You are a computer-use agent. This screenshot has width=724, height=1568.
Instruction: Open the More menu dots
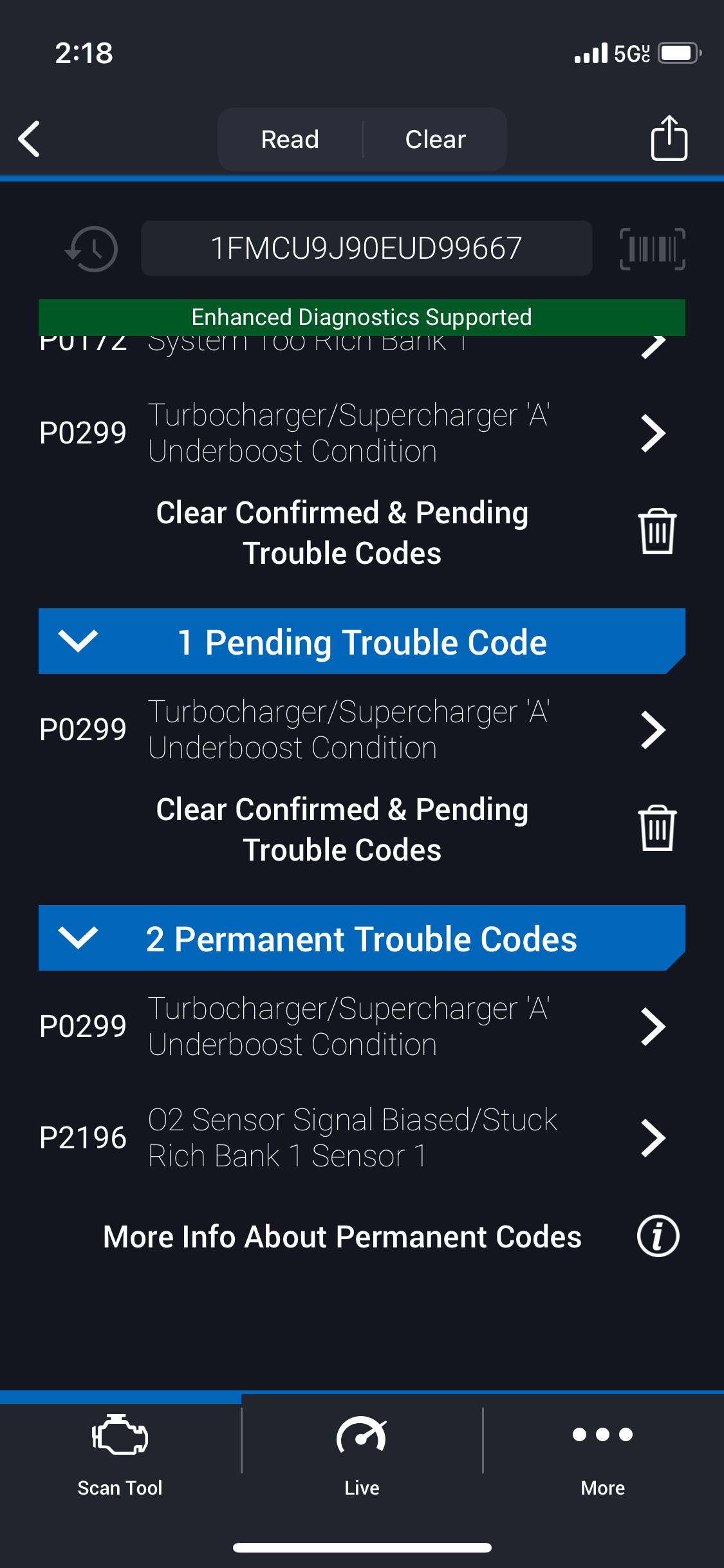click(x=602, y=1452)
